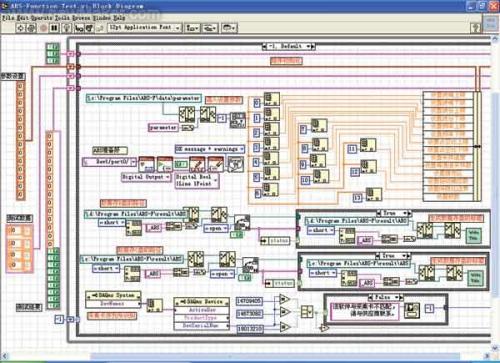Viewport: 500px width, 363px height.
Task: Open the Help menu
Action: (x=119, y=17)
